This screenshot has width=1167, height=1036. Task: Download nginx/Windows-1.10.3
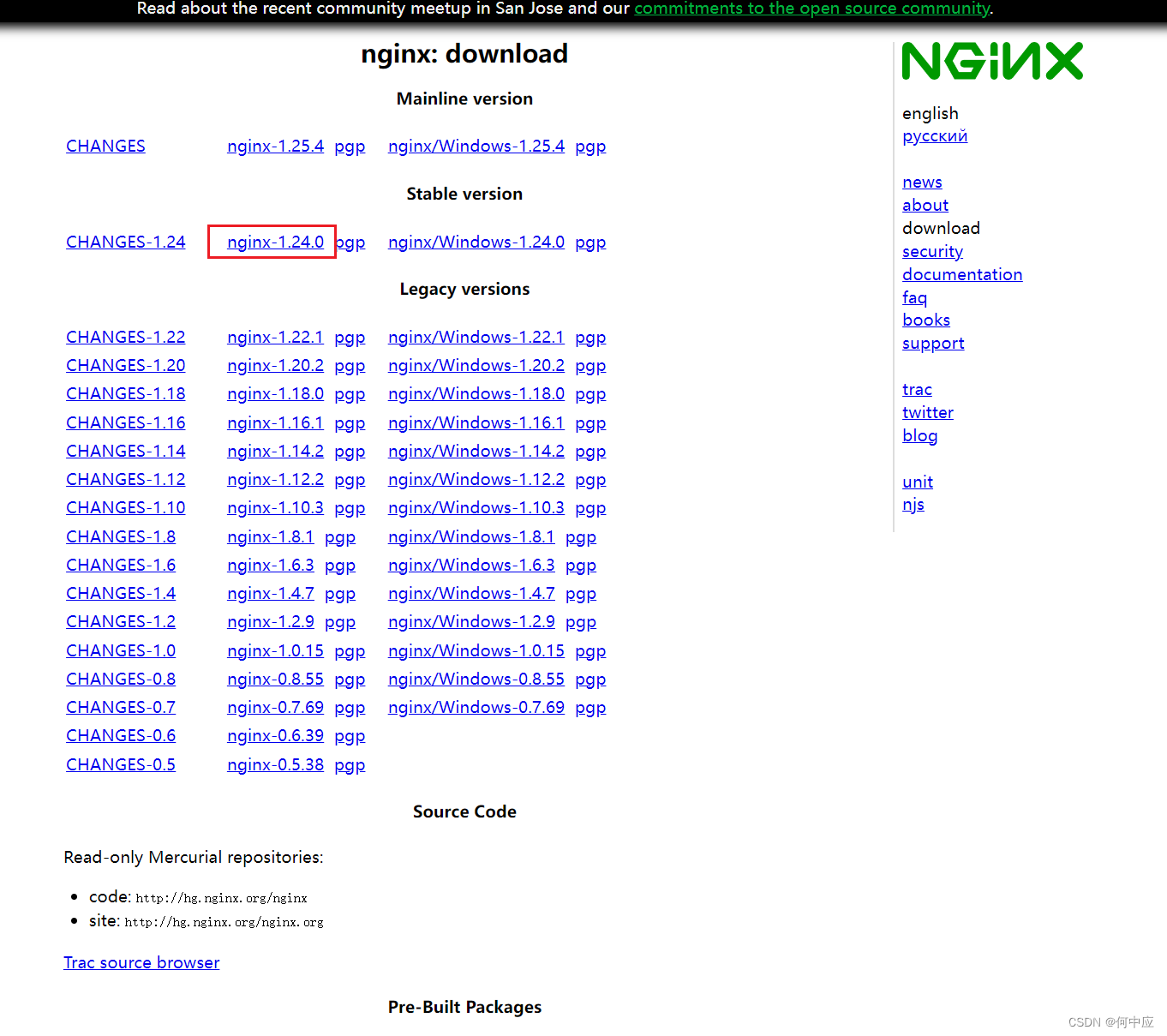click(x=476, y=508)
